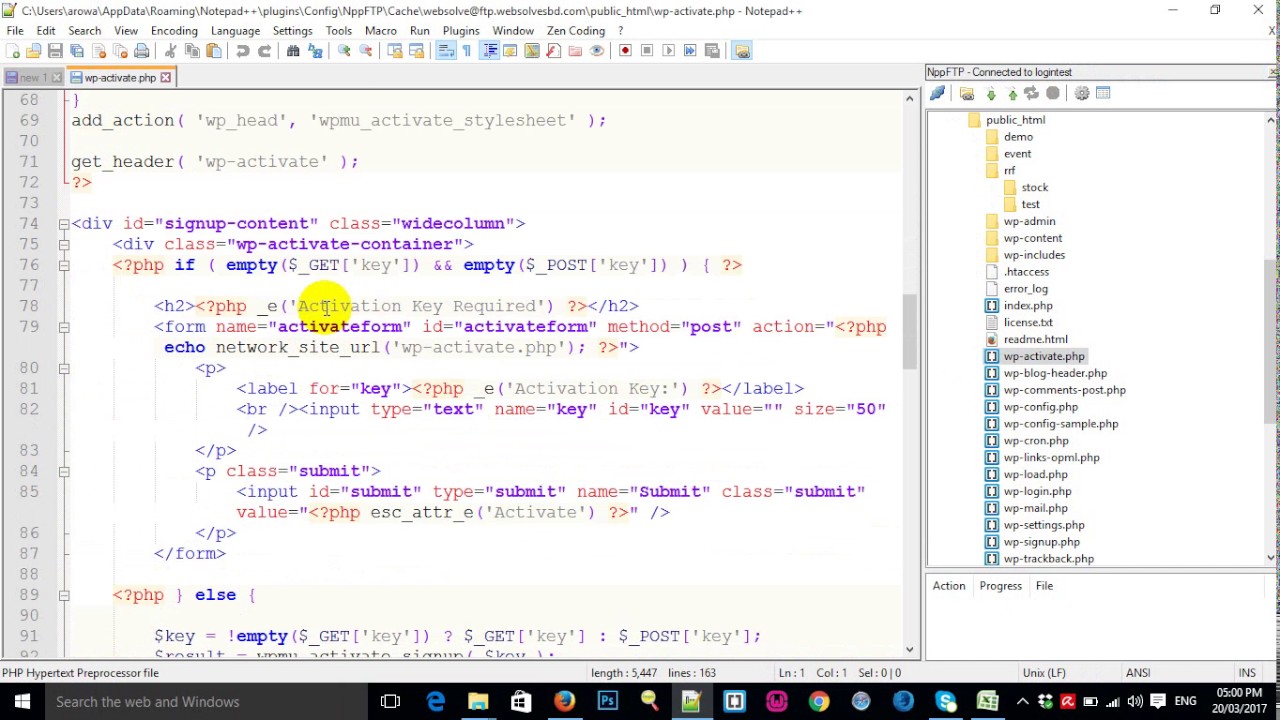The width and height of the screenshot is (1280, 720).
Task: Click the Zoom In toolbar icon
Action: pos(344,51)
